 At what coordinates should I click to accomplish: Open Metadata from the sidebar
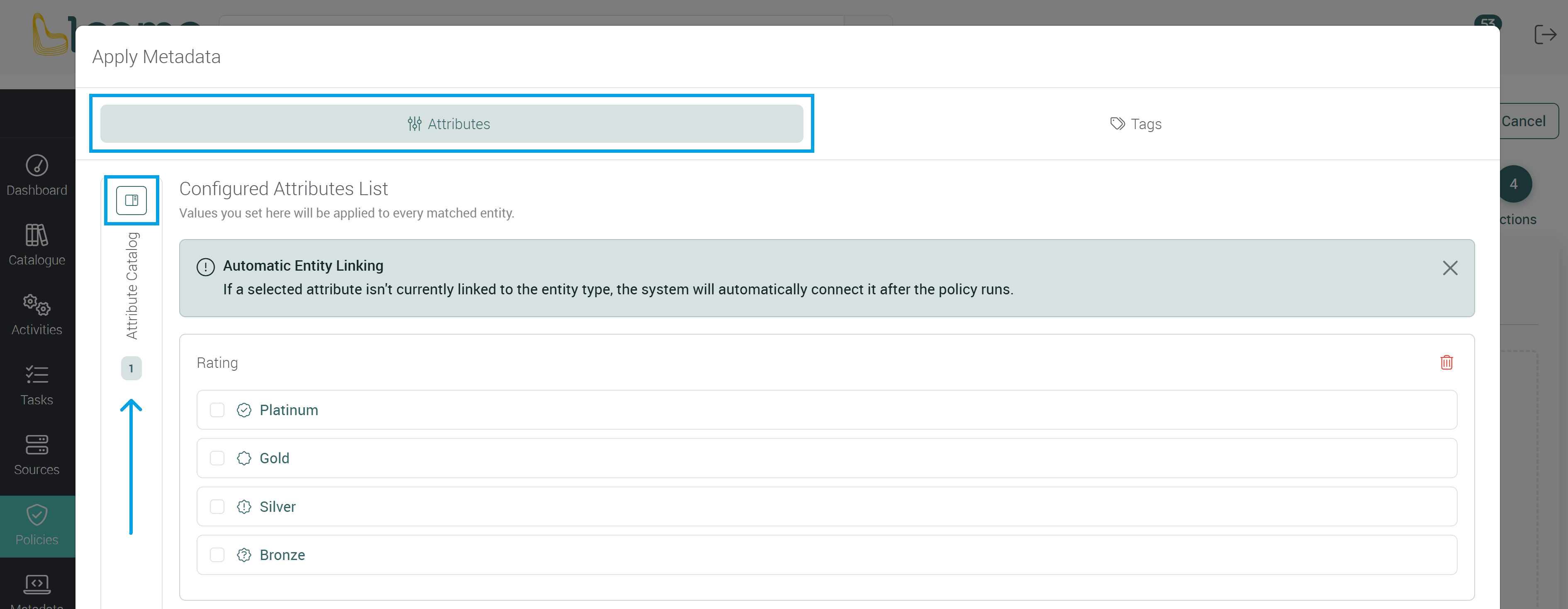click(x=37, y=591)
